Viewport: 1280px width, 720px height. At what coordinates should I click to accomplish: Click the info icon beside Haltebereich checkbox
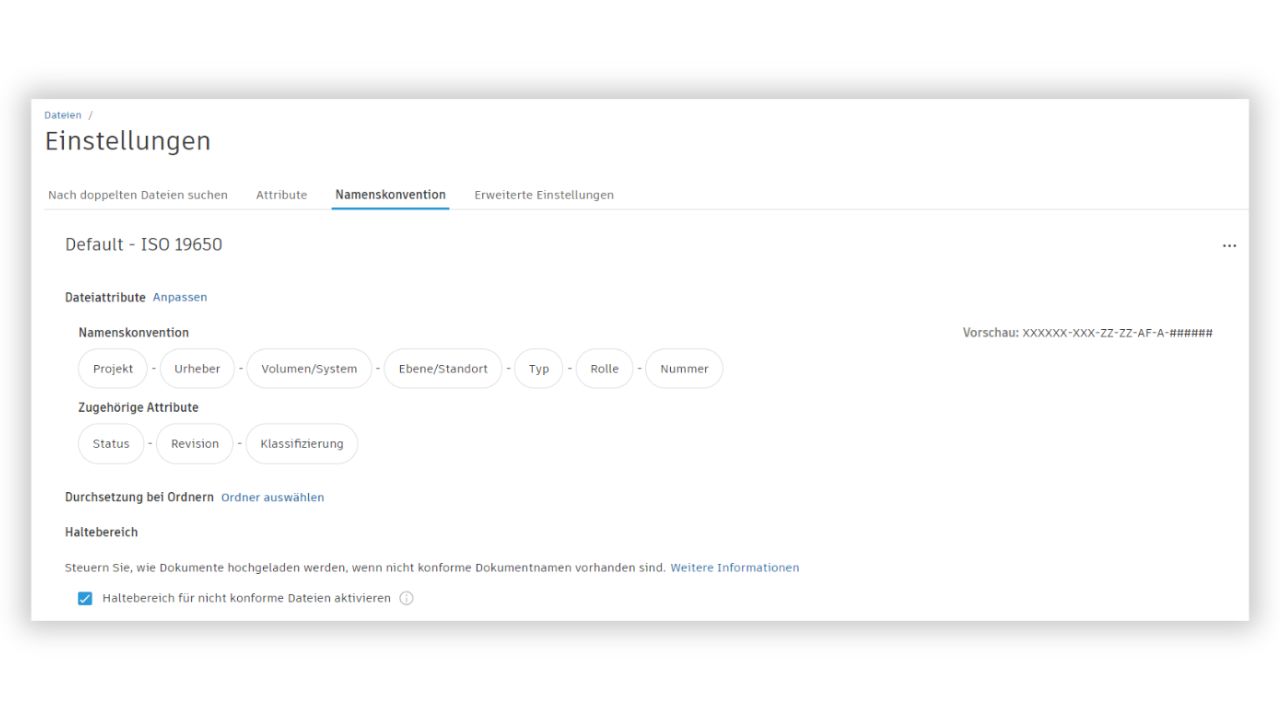click(406, 598)
